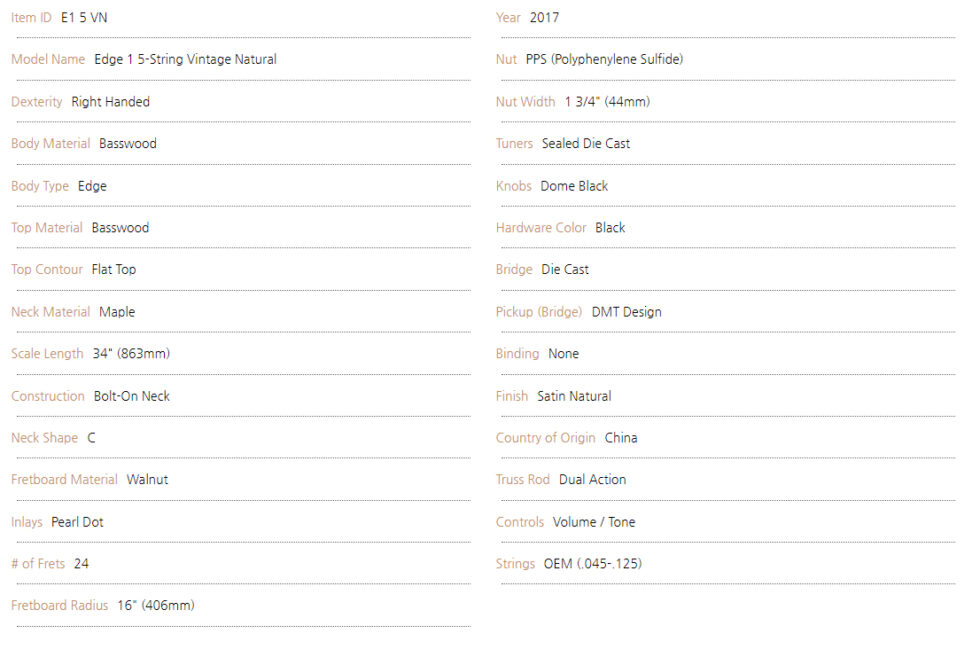This screenshot has height=657, width=980.
Task: Click the Top Contour Flat Top text
Action: 114,269
